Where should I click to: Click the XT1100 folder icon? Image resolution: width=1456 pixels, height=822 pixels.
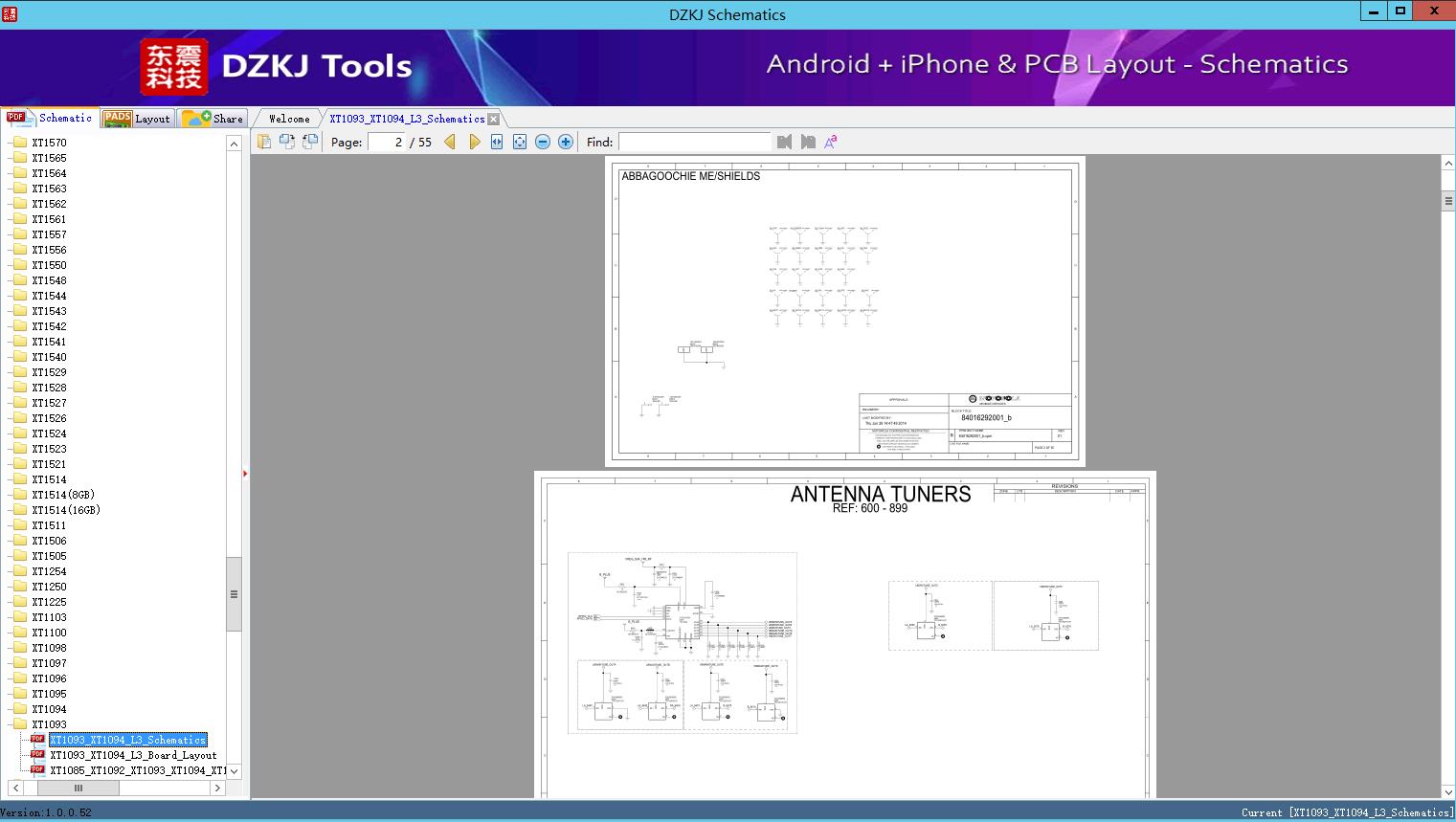19,633
